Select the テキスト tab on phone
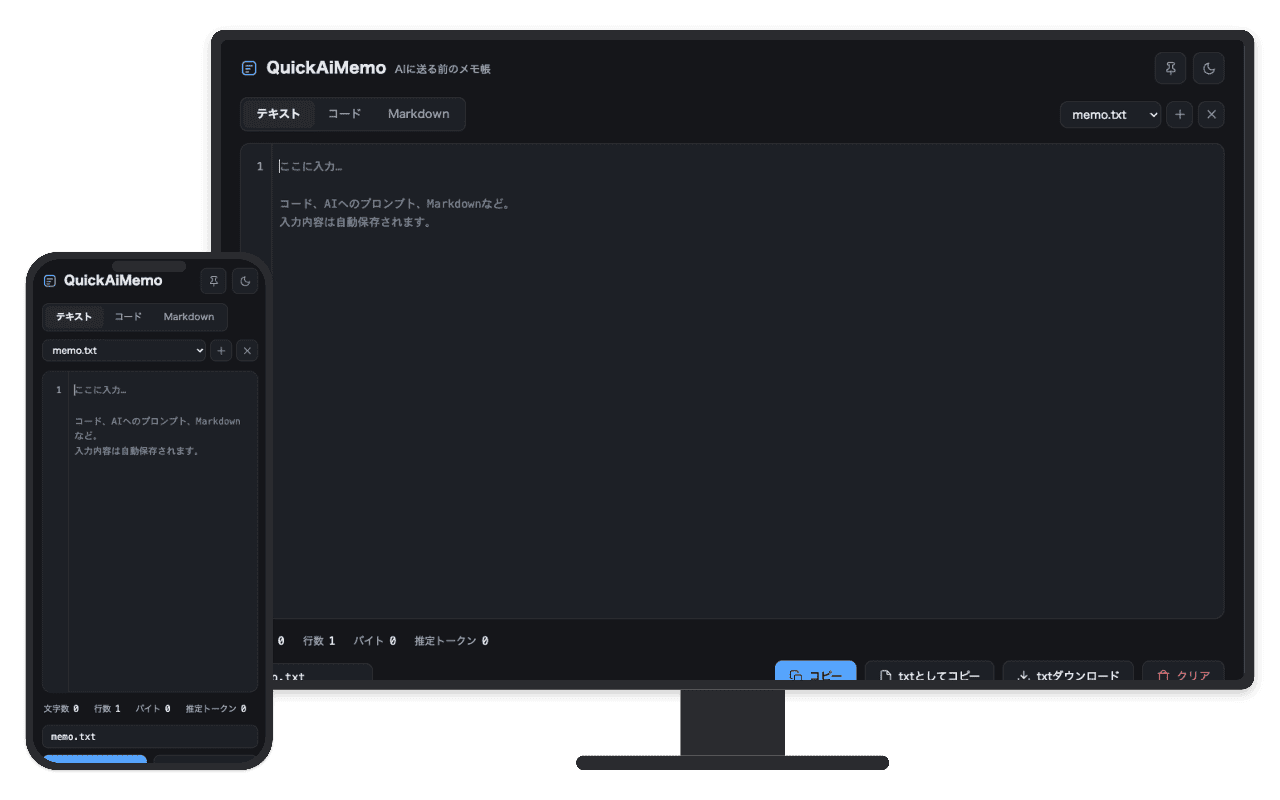The image size is (1280, 800). coord(74,317)
